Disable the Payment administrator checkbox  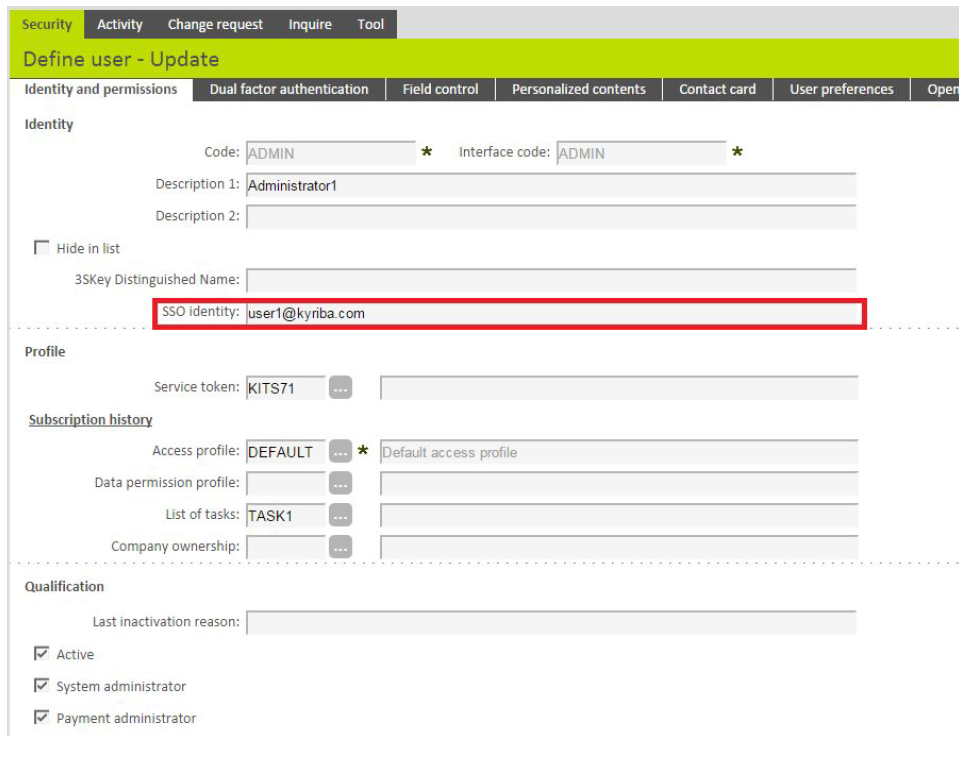(x=42, y=718)
